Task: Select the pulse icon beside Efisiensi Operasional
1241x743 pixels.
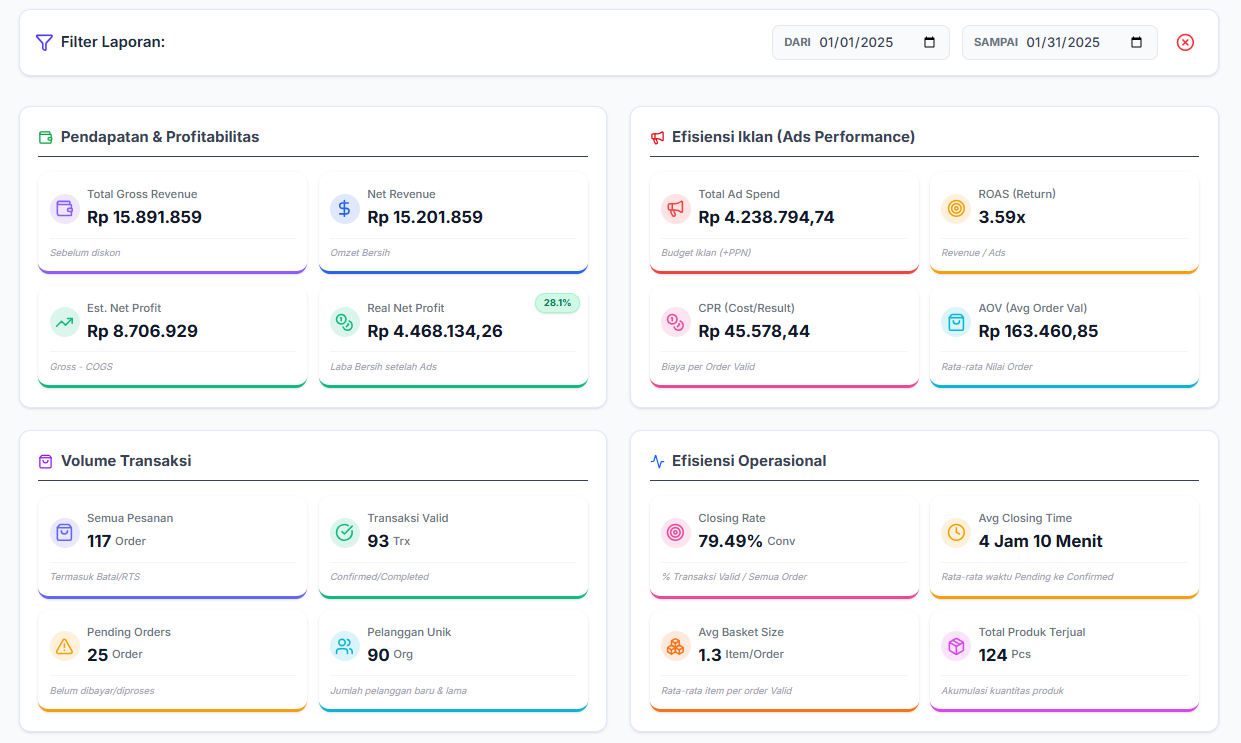Action: [x=658, y=461]
